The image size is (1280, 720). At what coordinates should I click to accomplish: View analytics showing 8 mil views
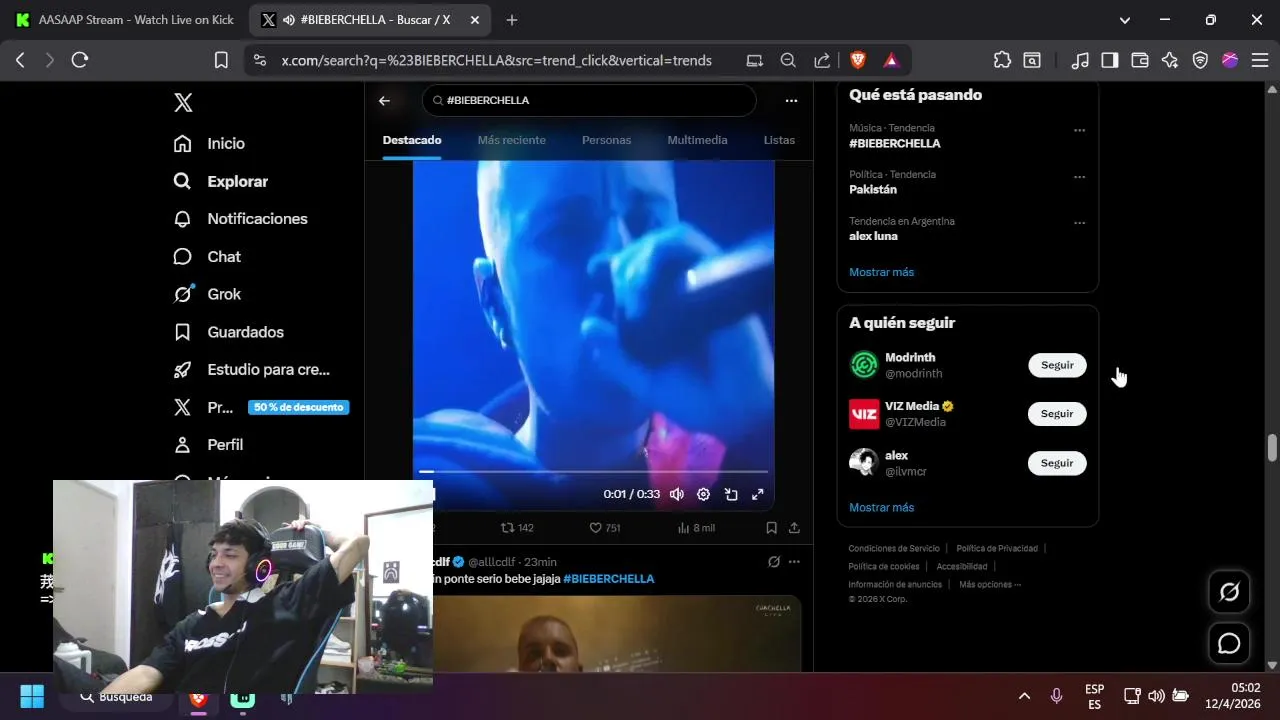696,528
